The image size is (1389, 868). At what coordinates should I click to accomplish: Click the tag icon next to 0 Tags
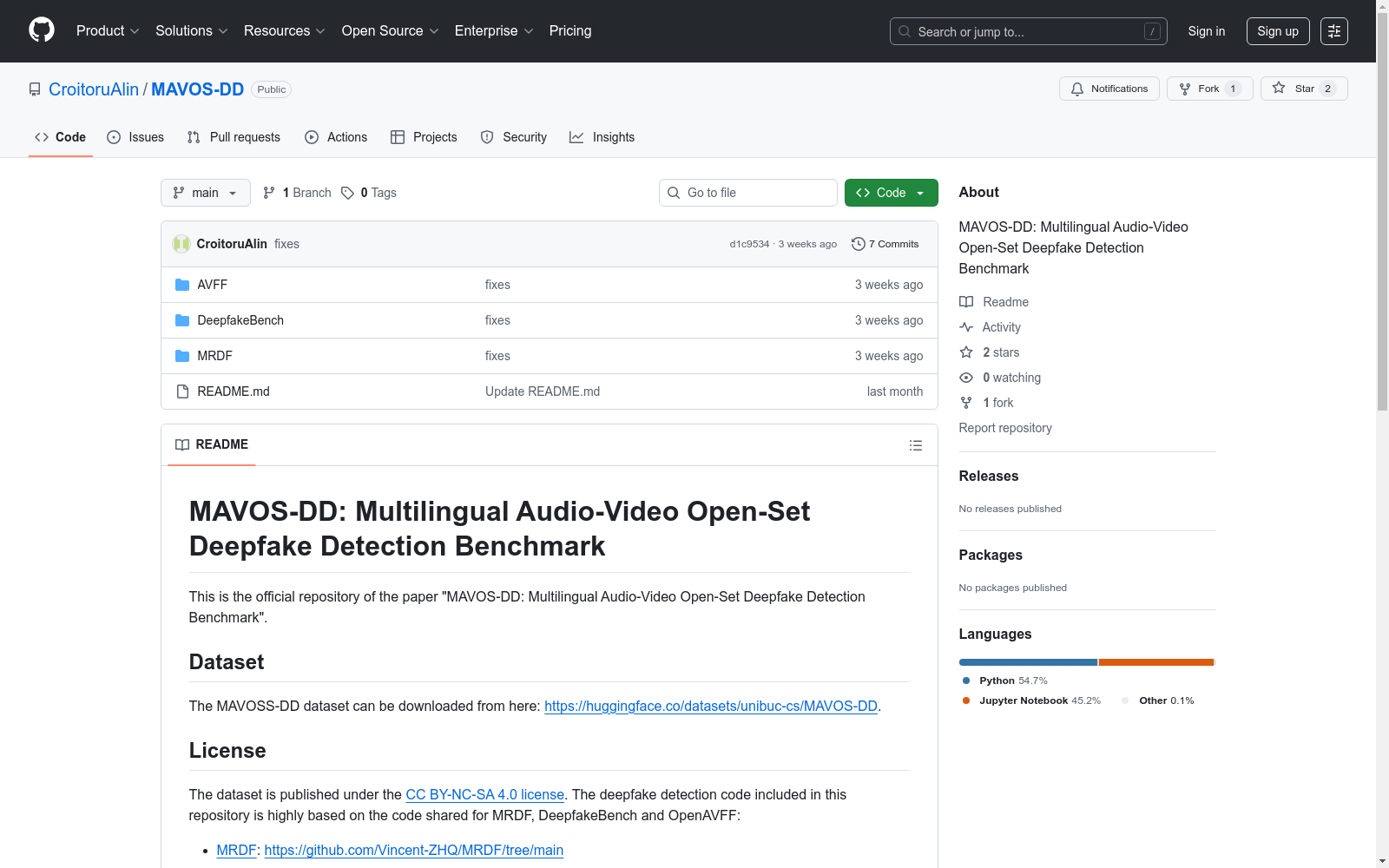point(347,193)
